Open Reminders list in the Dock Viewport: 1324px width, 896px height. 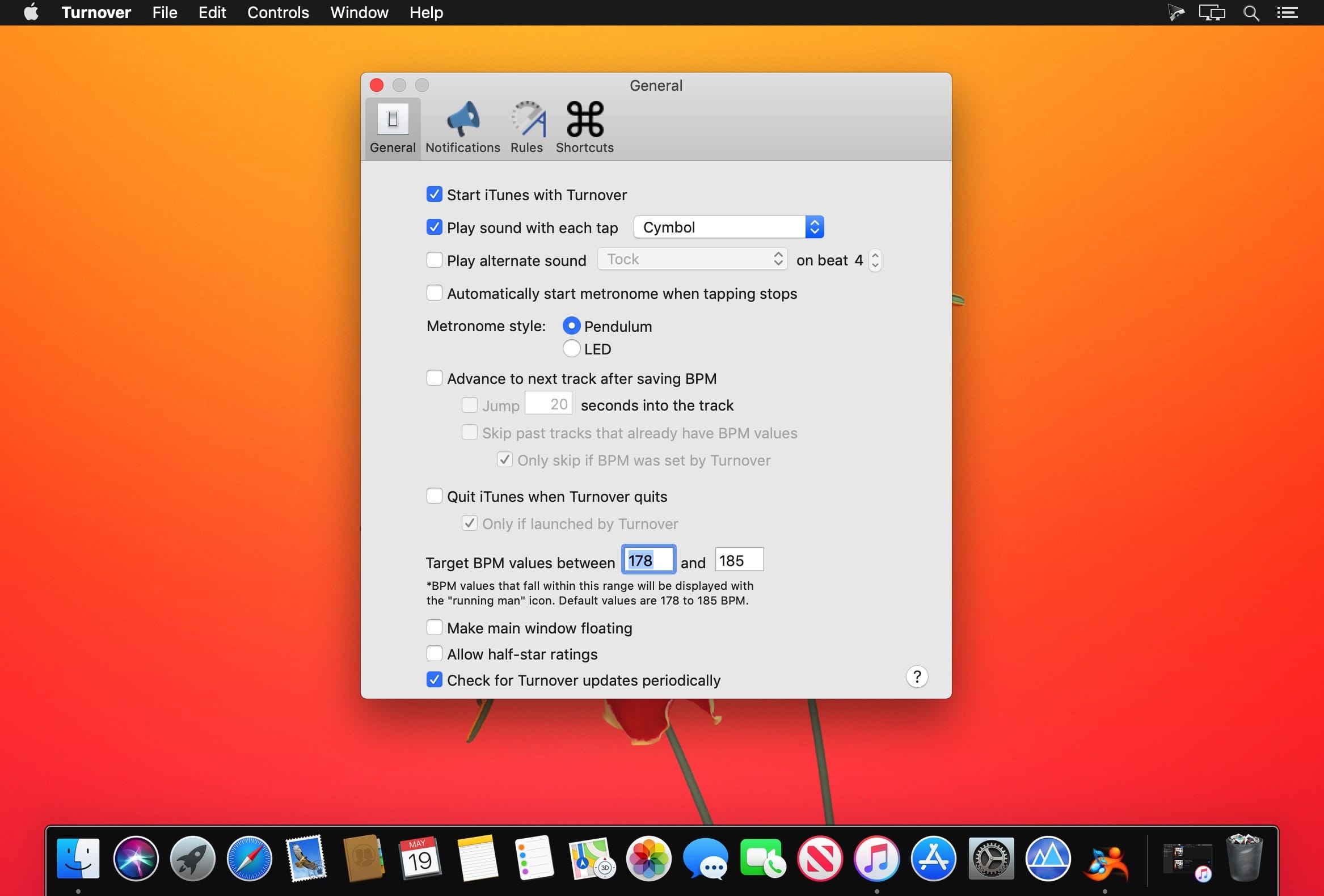(x=534, y=859)
